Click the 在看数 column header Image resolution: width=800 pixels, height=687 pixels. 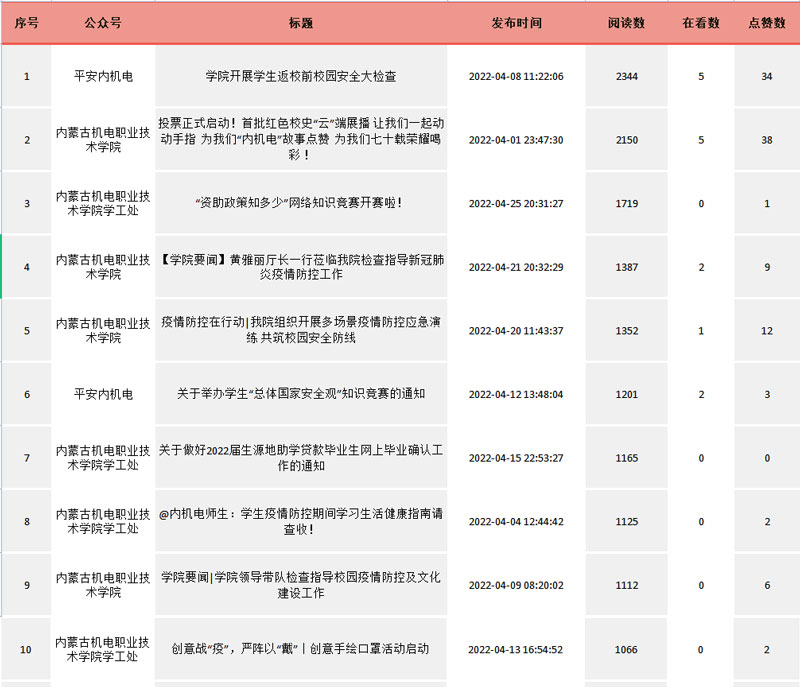coord(701,22)
